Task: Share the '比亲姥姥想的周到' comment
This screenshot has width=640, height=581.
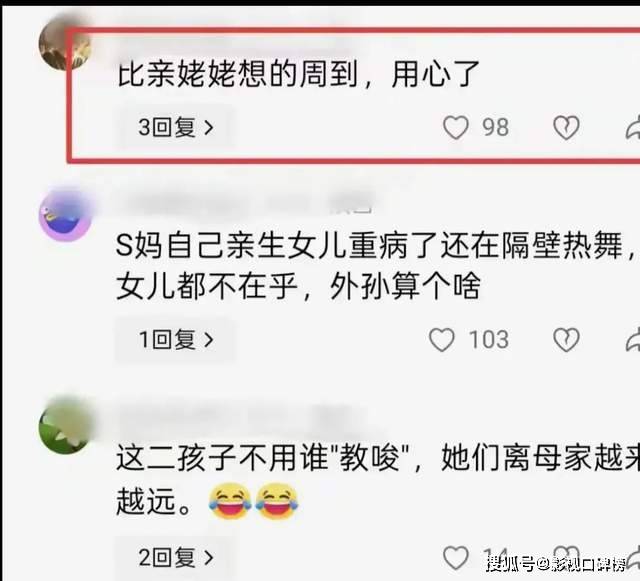Action: point(633,128)
